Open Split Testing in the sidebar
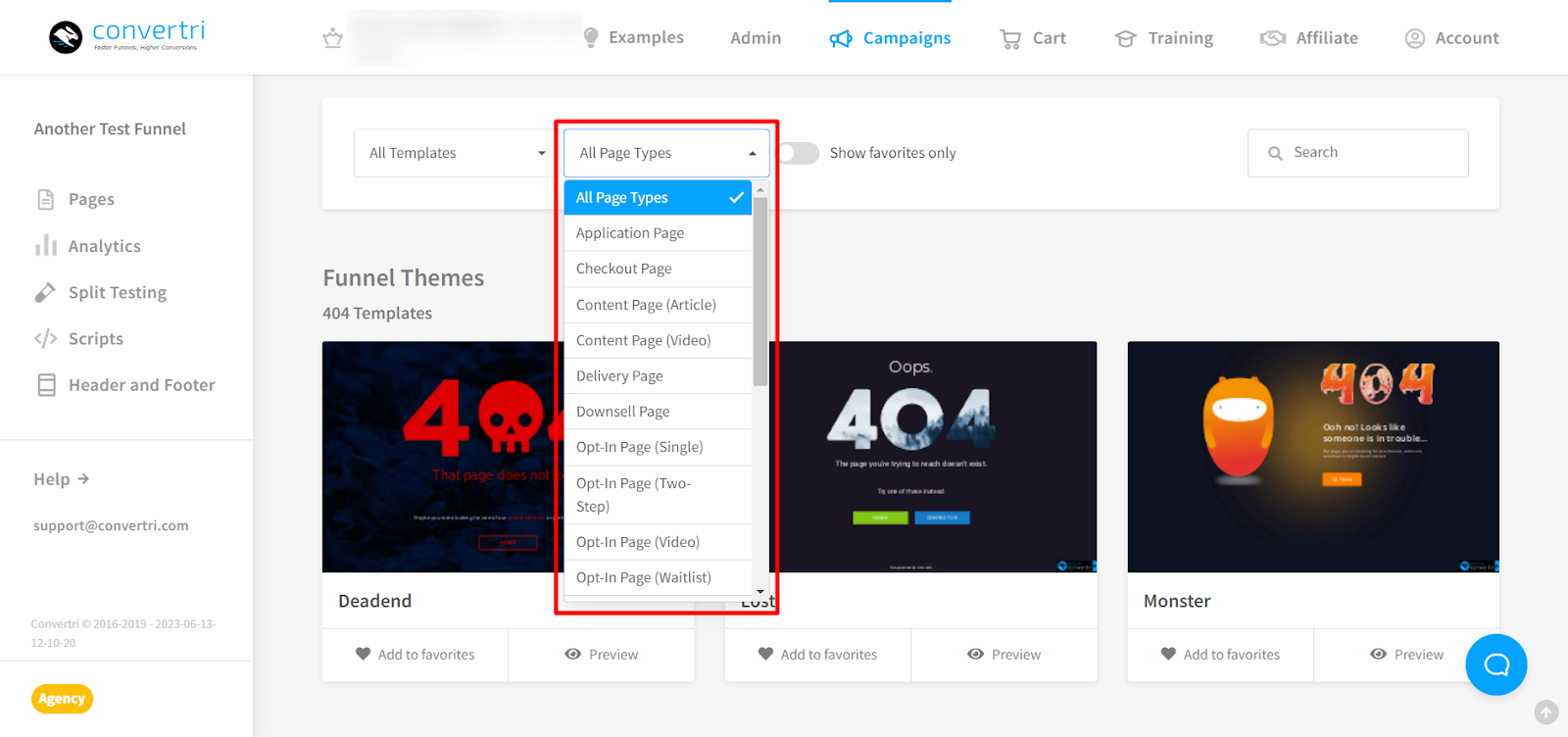Viewport: 1568px width, 737px height. (x=117, y=292)
